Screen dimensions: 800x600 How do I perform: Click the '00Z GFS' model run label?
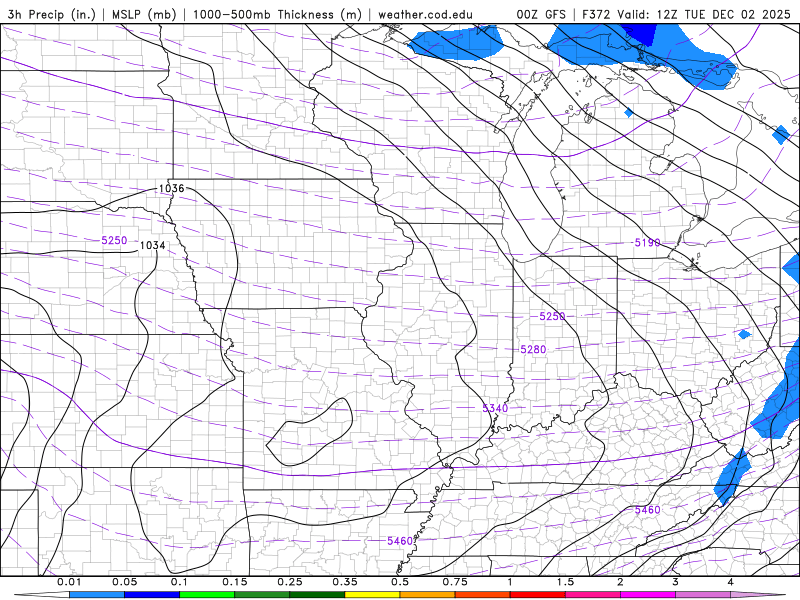coord(541,14)
